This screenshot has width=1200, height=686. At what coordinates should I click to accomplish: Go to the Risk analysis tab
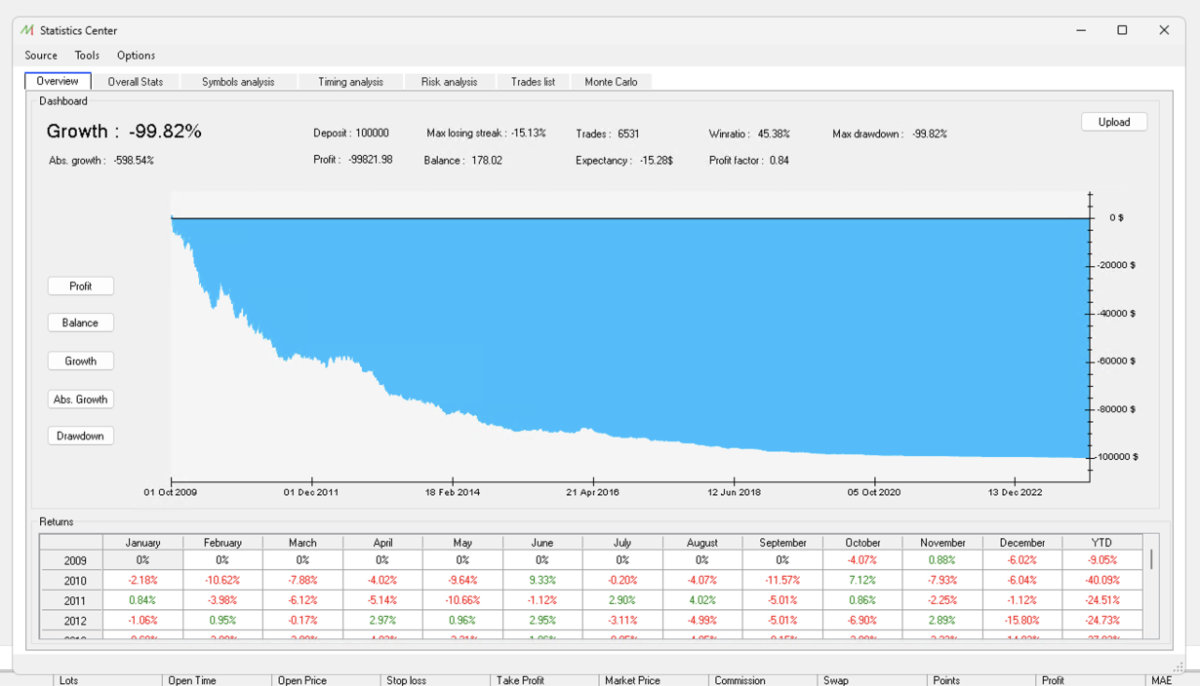(449, 82)
